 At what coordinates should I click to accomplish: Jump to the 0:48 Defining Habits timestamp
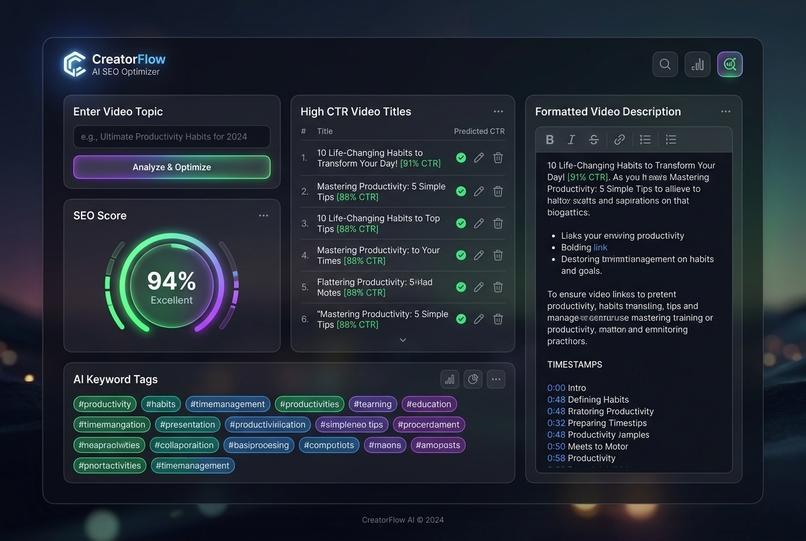588,400
